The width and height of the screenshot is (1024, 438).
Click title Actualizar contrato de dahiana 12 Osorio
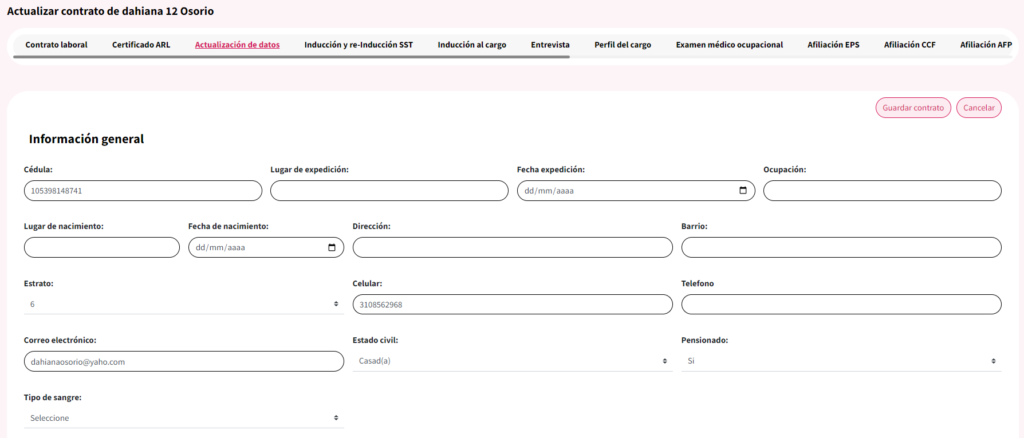[x=110, y=11]
